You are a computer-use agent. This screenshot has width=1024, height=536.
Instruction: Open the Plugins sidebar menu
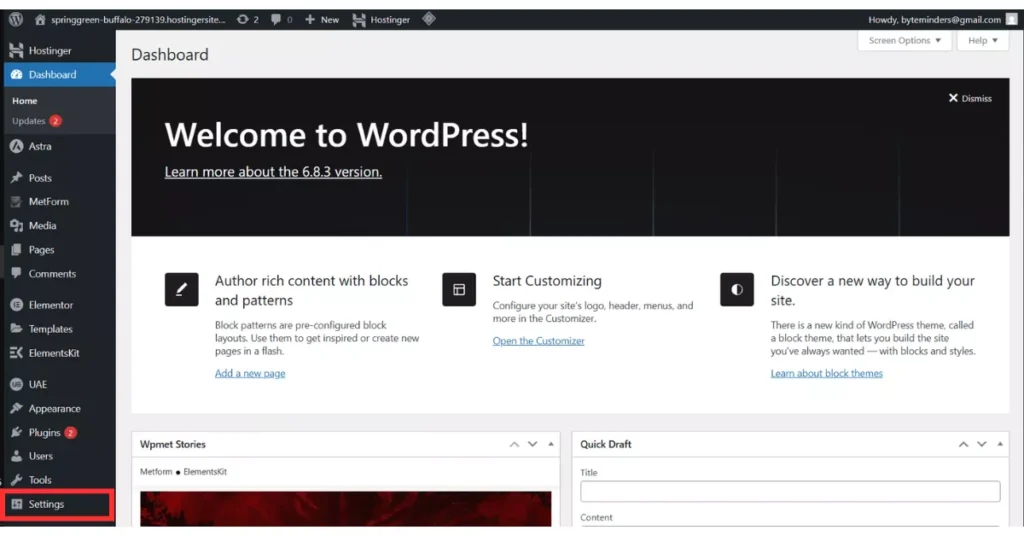[44, 433]
